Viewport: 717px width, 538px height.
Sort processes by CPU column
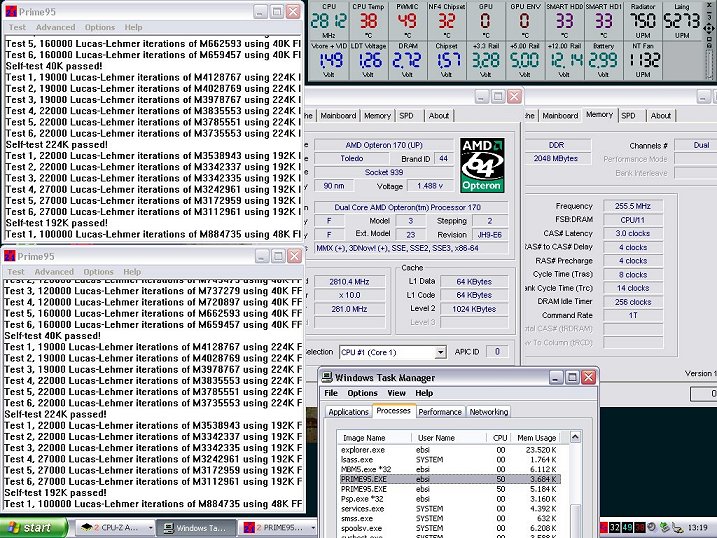pos(499,437)
